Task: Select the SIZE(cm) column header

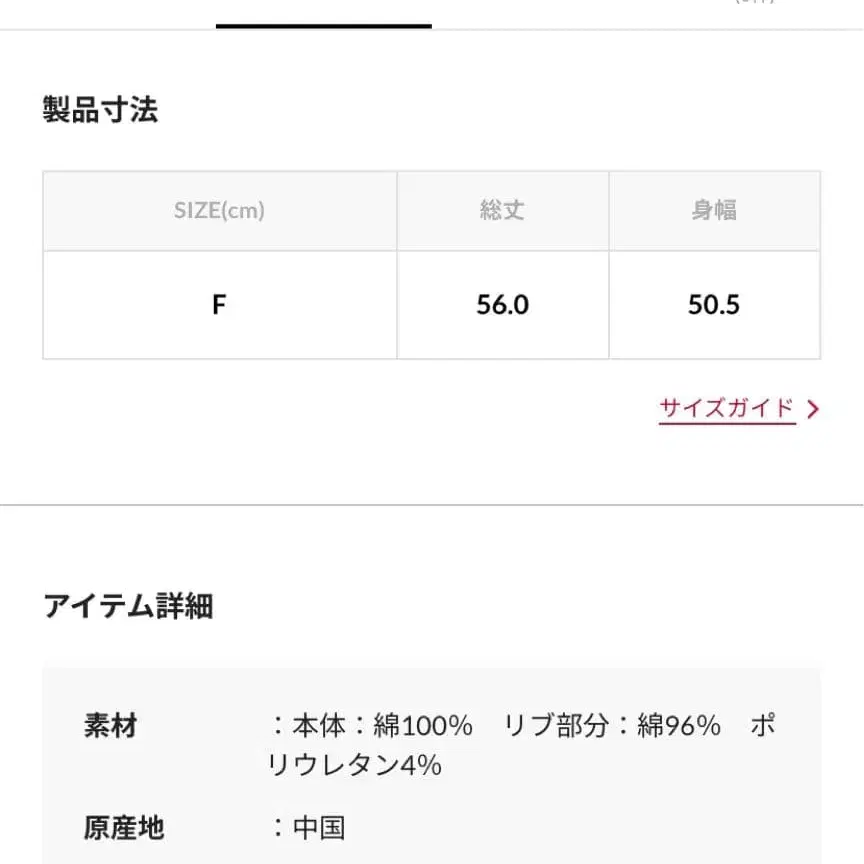Action: point(218,210)
